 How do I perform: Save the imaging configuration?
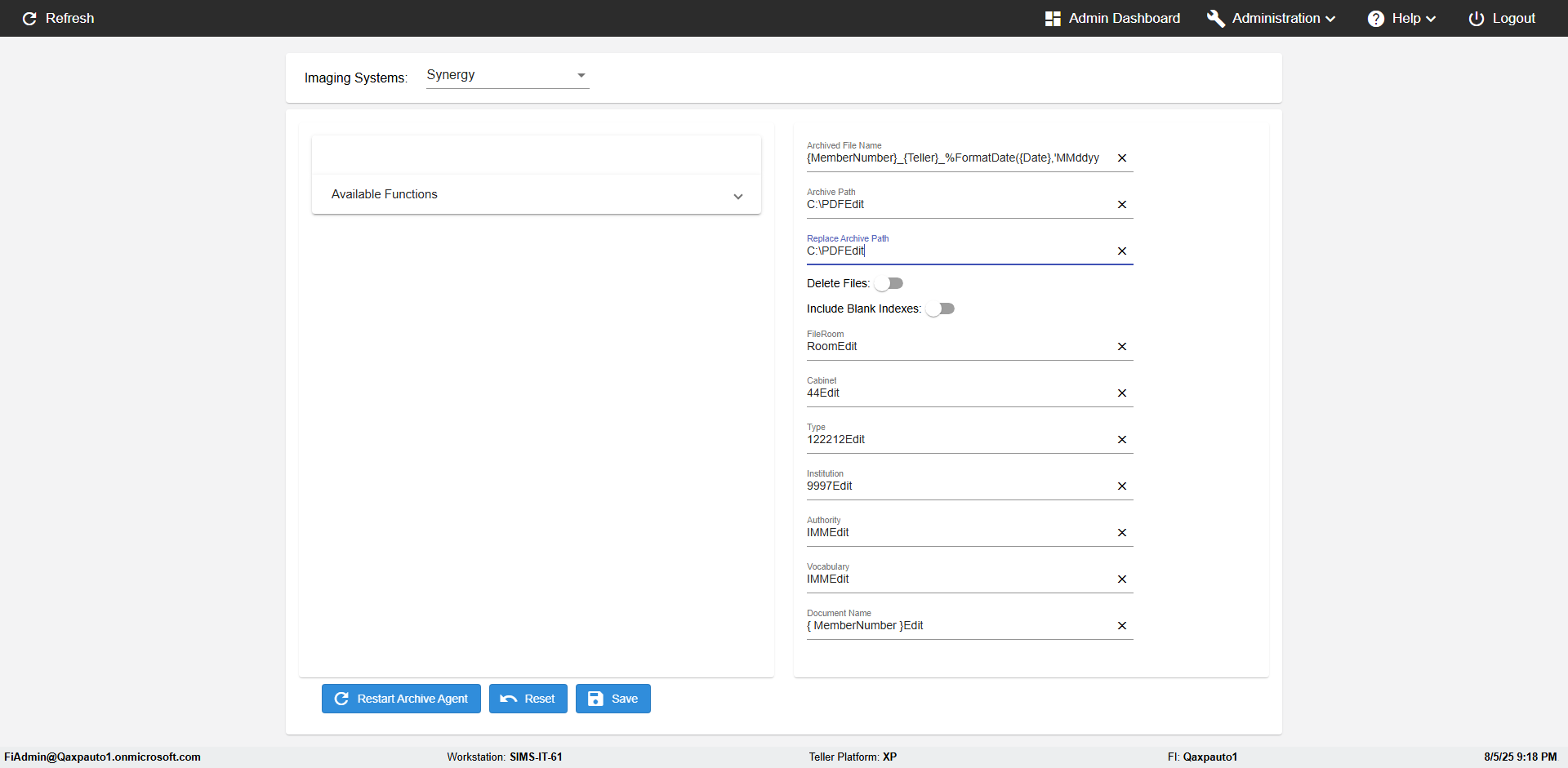612,699
